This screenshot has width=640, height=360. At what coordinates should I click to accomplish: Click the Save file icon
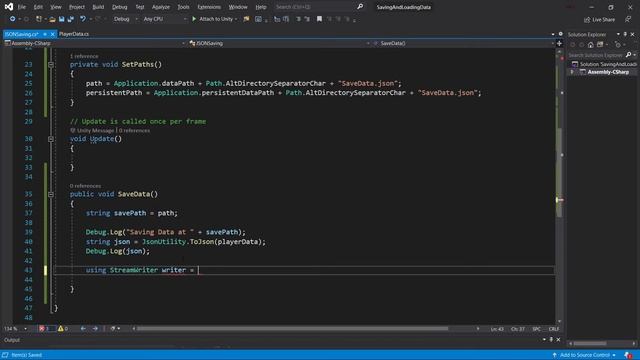pyautogui.click(x=62, y=19)
